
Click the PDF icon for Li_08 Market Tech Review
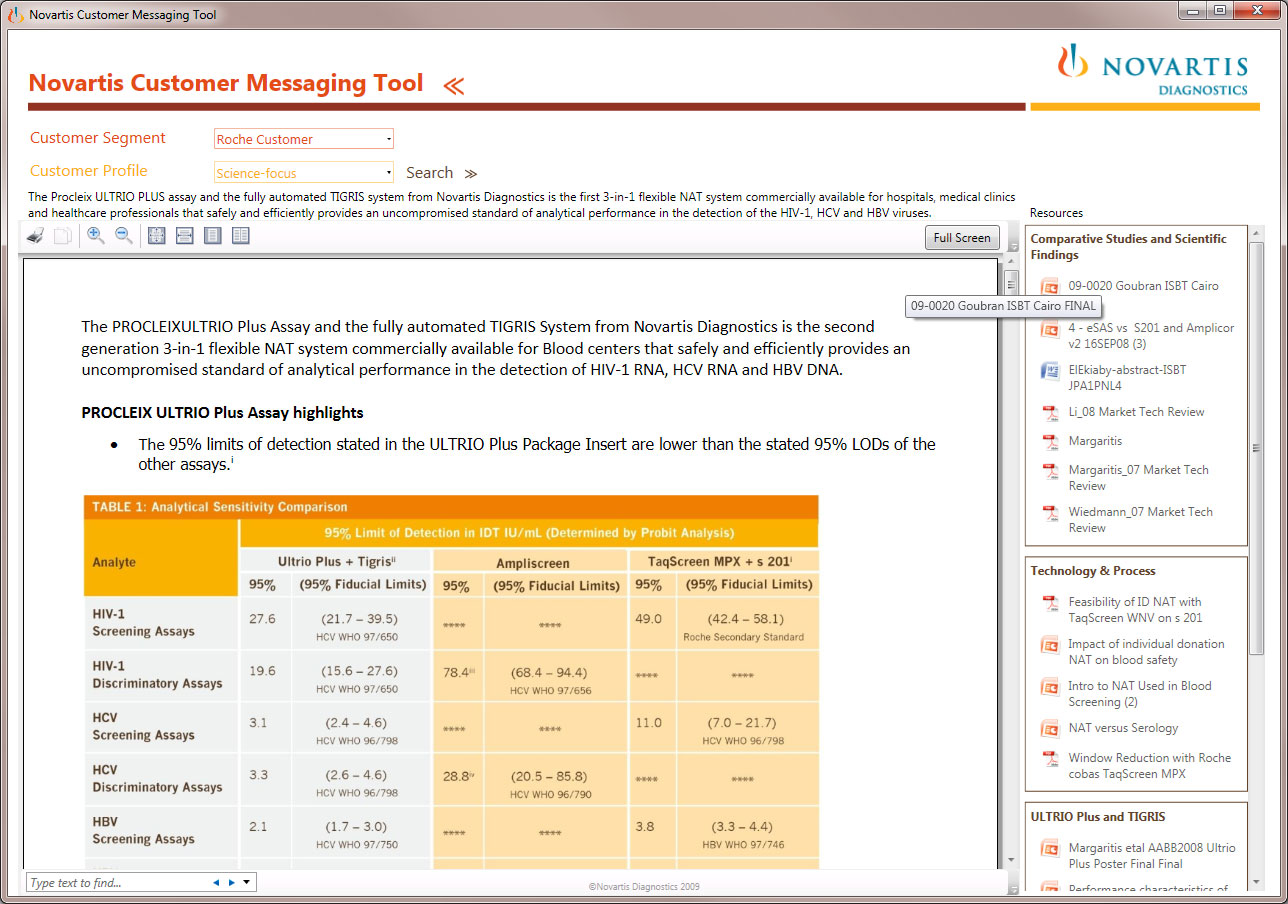tap(1050, 413)
